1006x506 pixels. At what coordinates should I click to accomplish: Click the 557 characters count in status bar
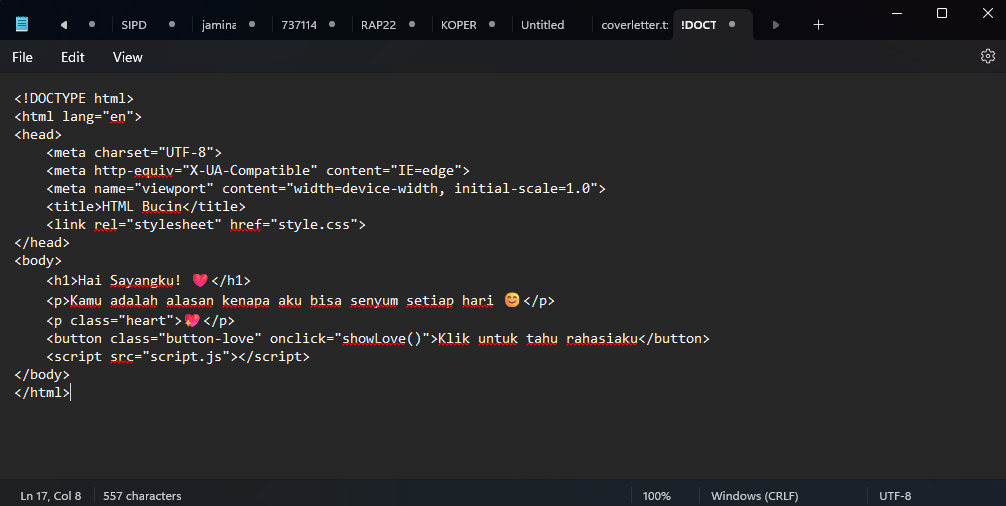pos(142,496)
